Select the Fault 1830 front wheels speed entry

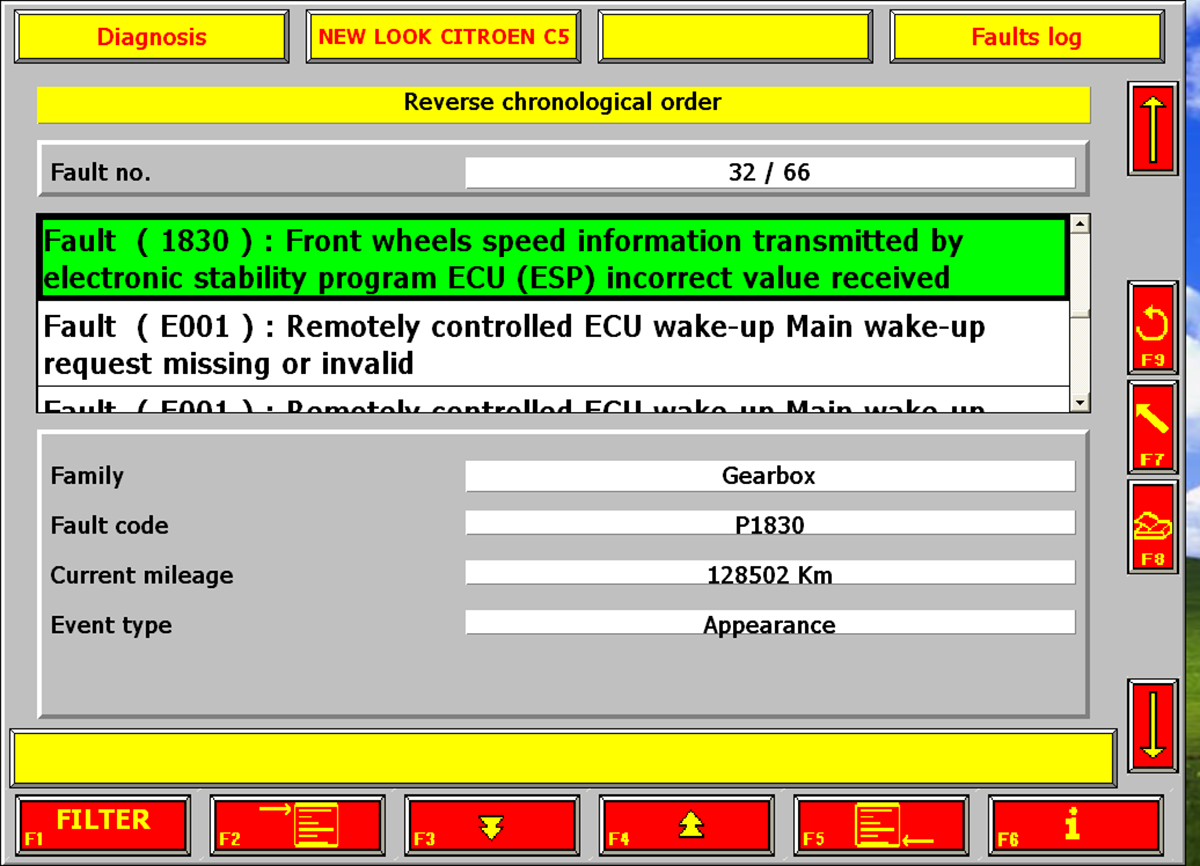[554, 259]
